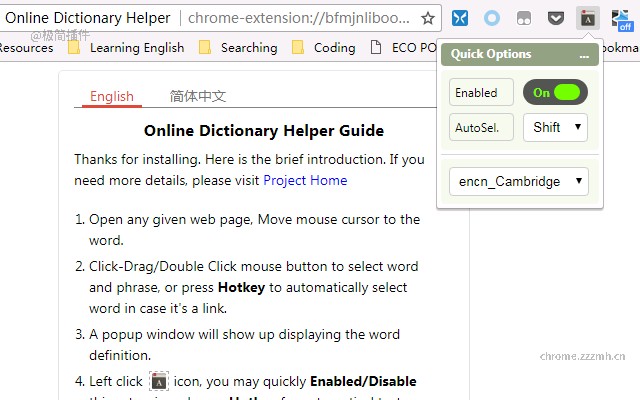Click the blue X-shaped extension icon

click(460, 18)
